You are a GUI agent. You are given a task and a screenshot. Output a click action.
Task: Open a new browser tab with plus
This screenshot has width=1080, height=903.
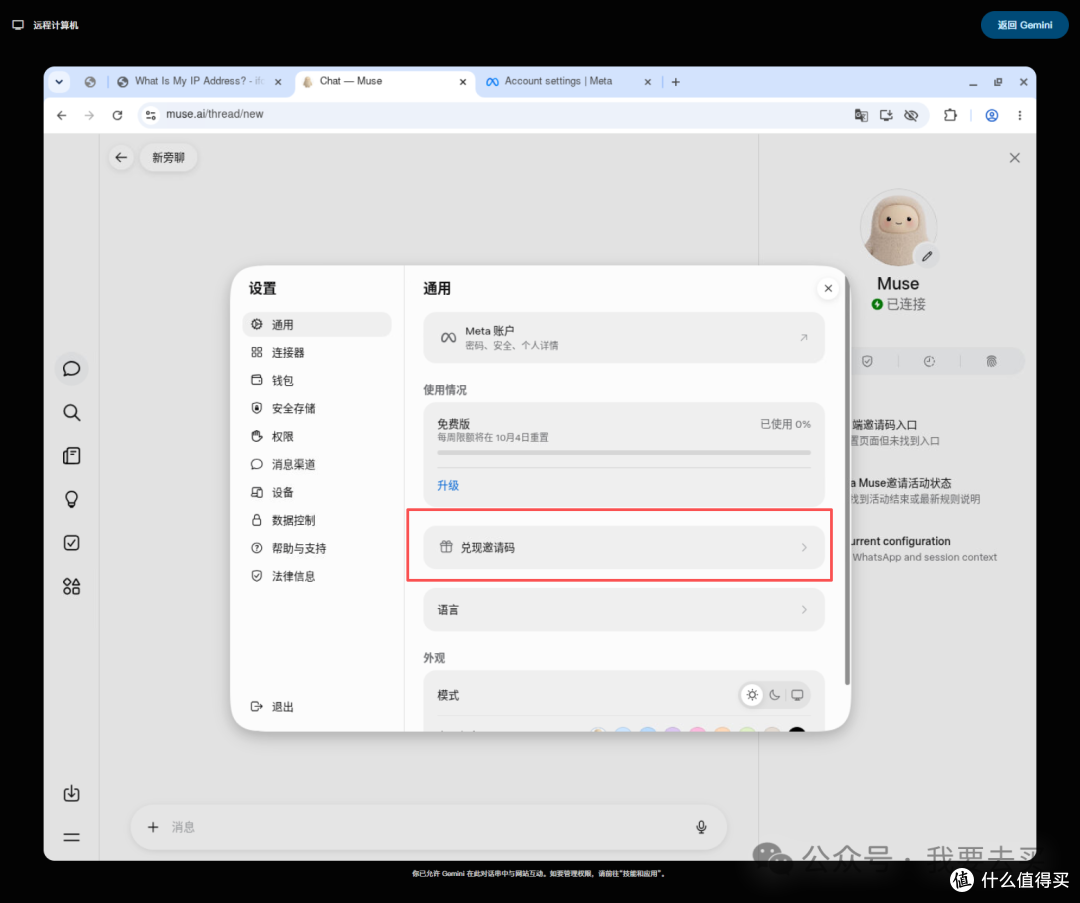(x=676, y=82)
